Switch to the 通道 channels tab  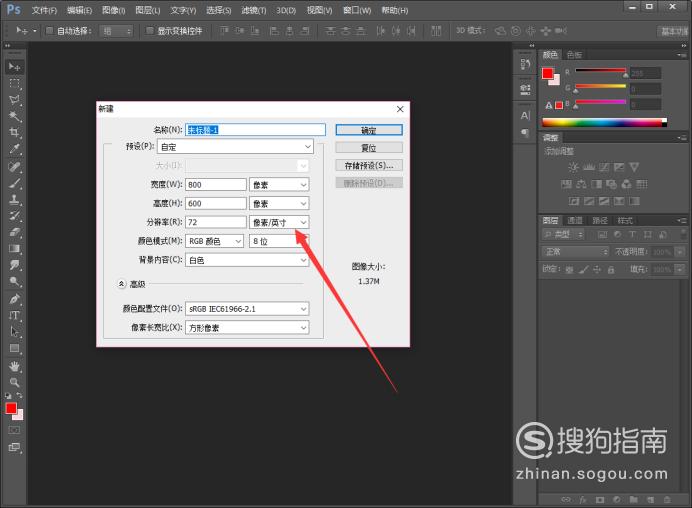tap(575, 220)
